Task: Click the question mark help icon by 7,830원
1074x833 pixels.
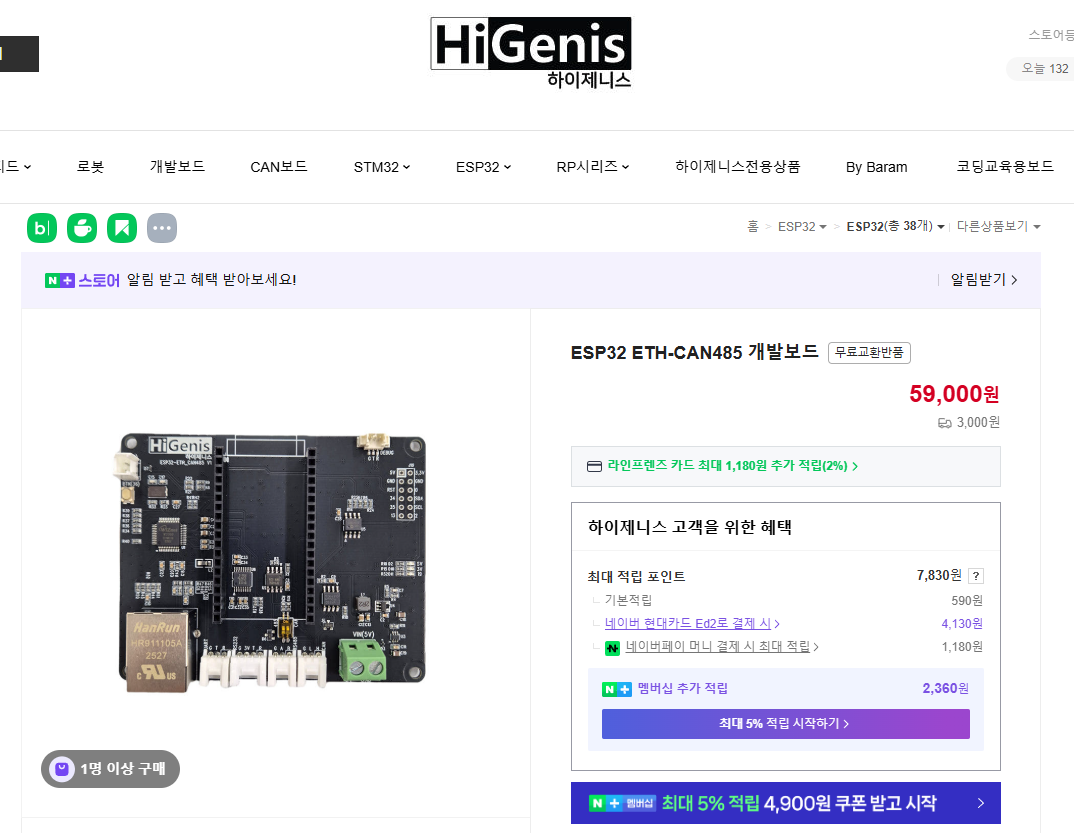Action: click(976, 576)
